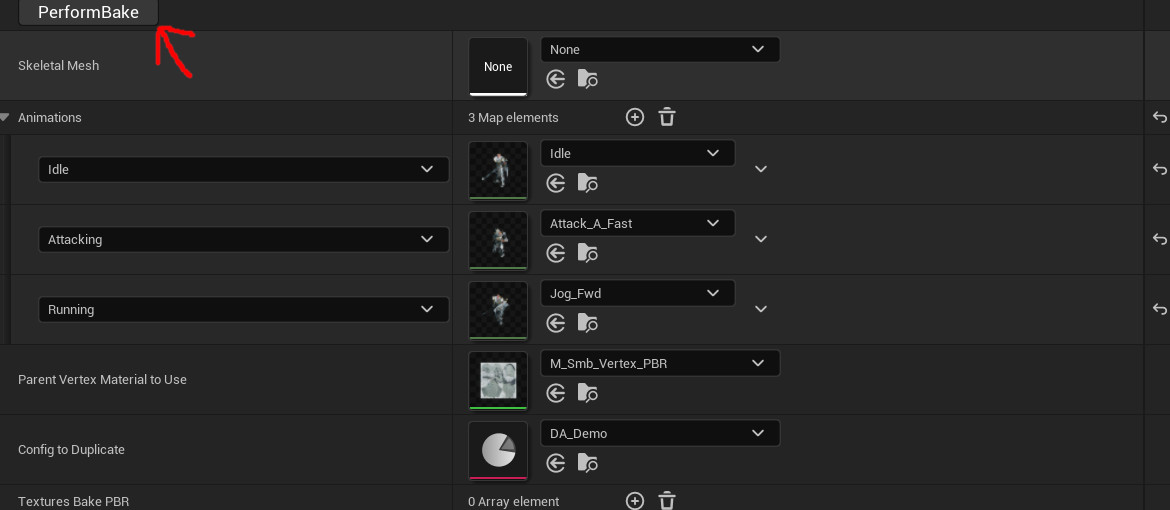This screenshot has width=1170, height=510.
Task: Use selected asset for Attack_A_Fast slot
Action: 556,253
